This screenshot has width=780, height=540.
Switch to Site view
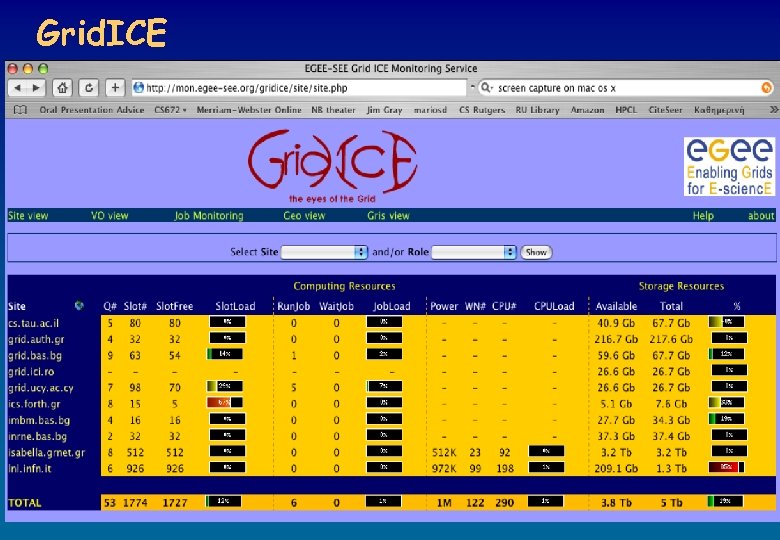28,216
